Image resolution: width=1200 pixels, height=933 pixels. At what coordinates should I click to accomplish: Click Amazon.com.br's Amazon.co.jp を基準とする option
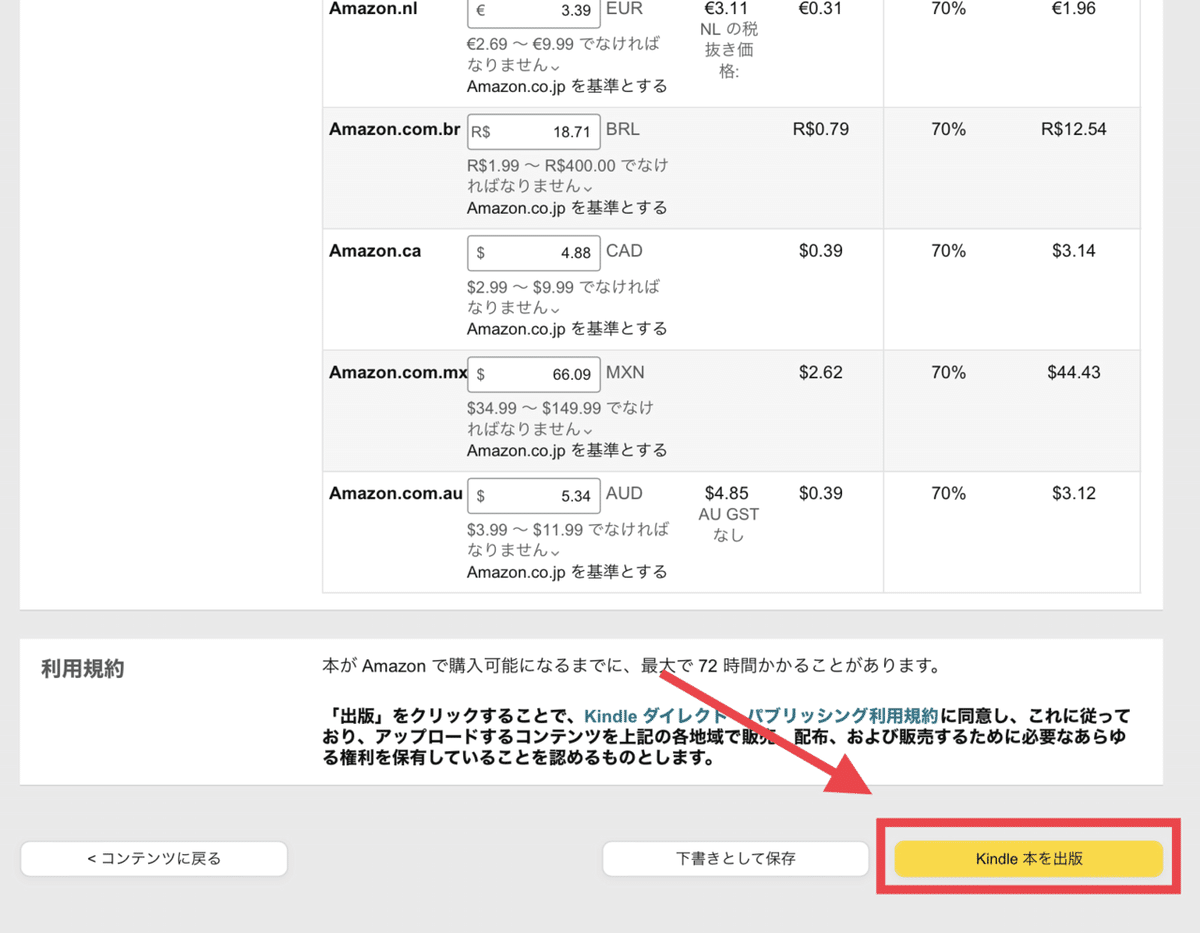[x=567, y=208]
